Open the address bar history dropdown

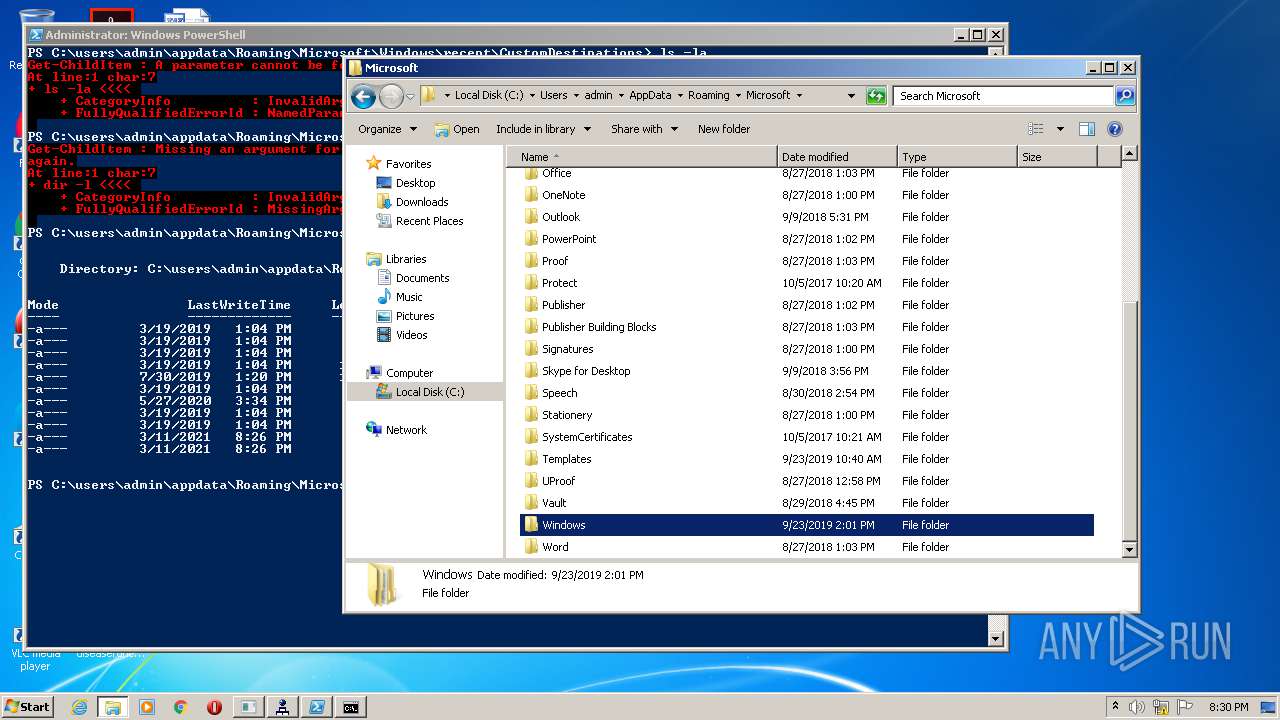click(x=851, y=96)
